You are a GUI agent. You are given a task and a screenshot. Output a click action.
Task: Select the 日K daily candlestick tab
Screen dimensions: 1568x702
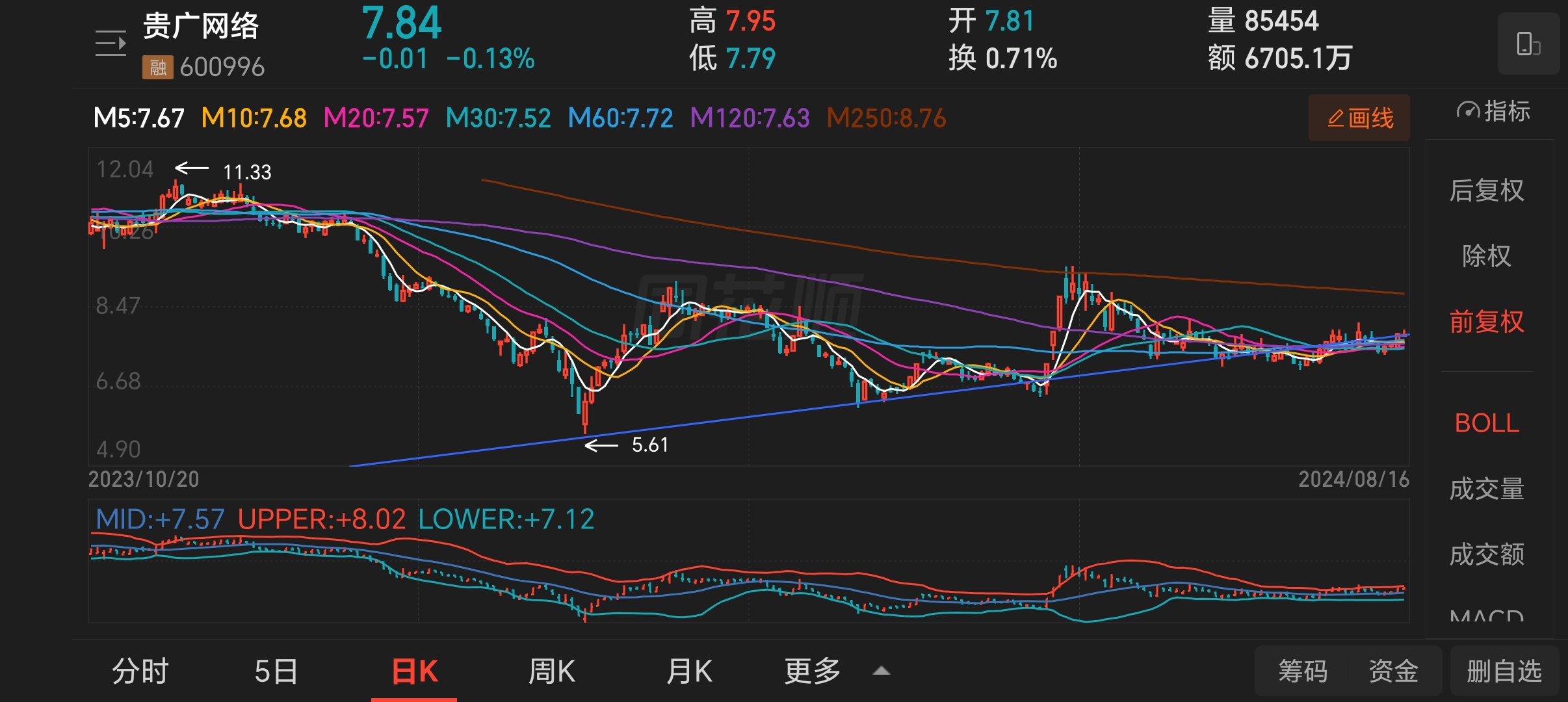point(415,671)
